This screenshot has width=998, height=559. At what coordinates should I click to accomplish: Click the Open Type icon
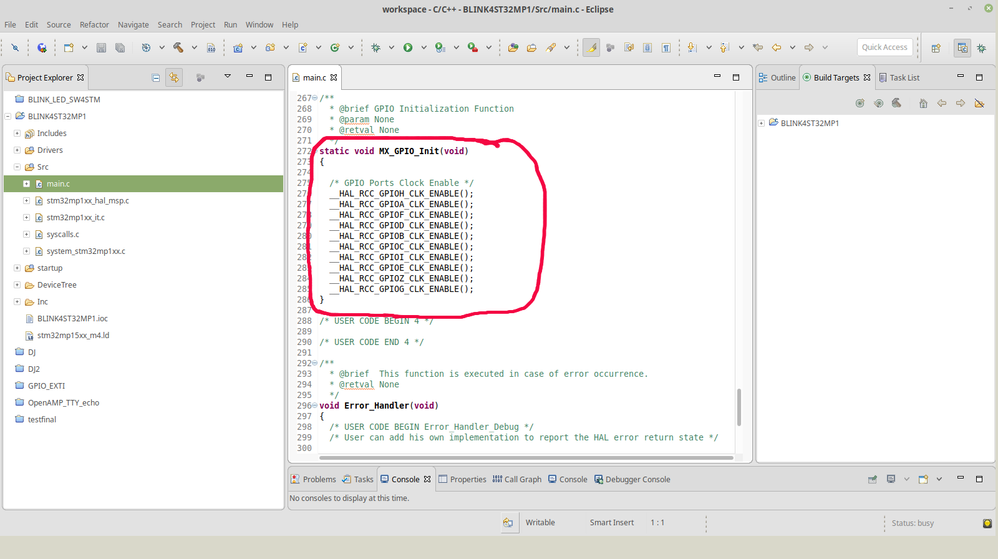coord(513,47)
